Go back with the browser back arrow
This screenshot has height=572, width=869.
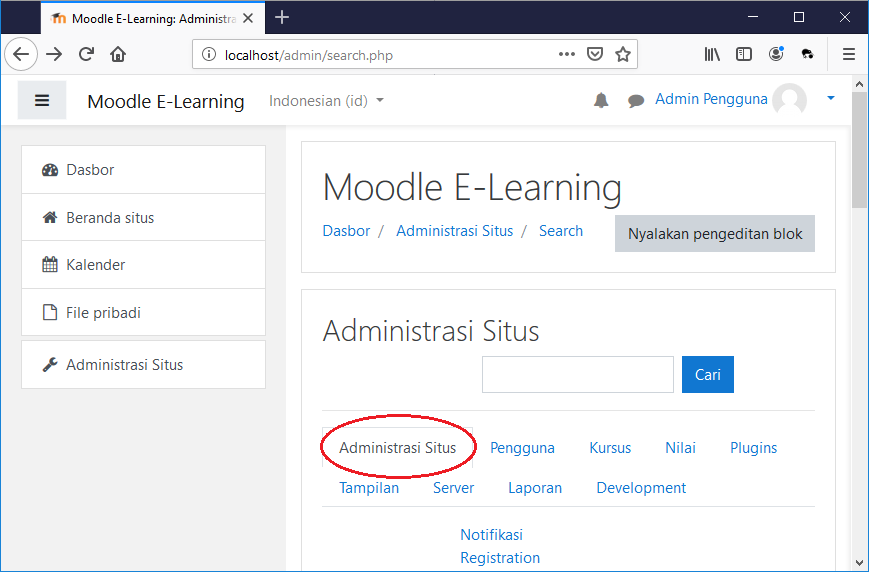[21, 54]
